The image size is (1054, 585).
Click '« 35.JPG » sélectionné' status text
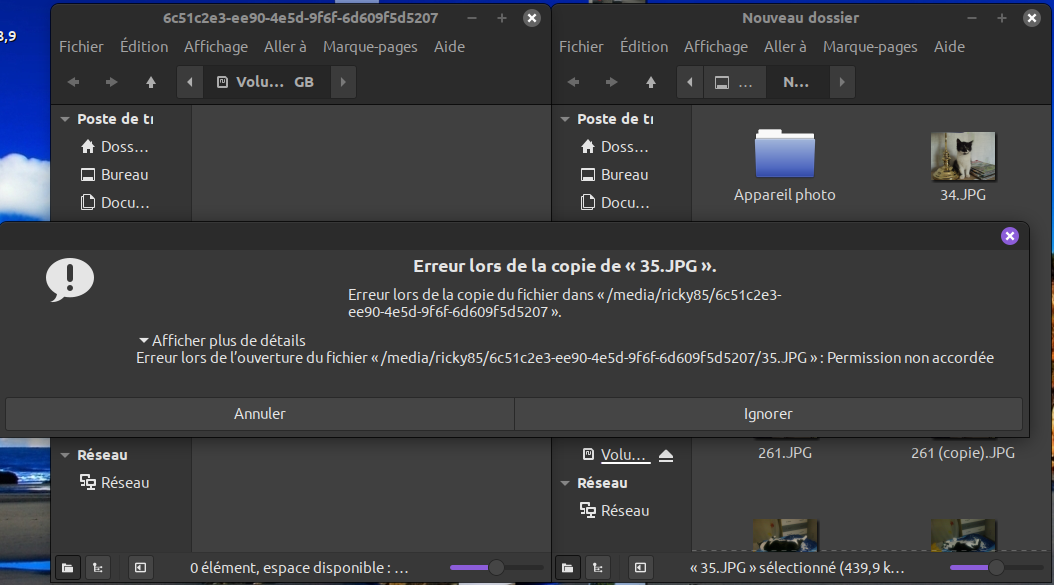[x=797, y=568]
